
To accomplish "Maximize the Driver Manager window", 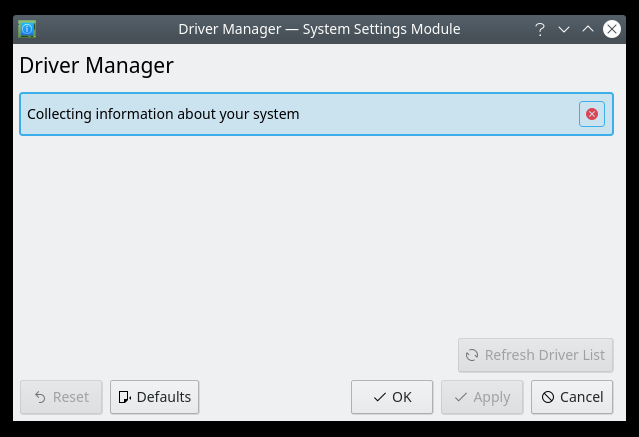I will coord(588,29).
